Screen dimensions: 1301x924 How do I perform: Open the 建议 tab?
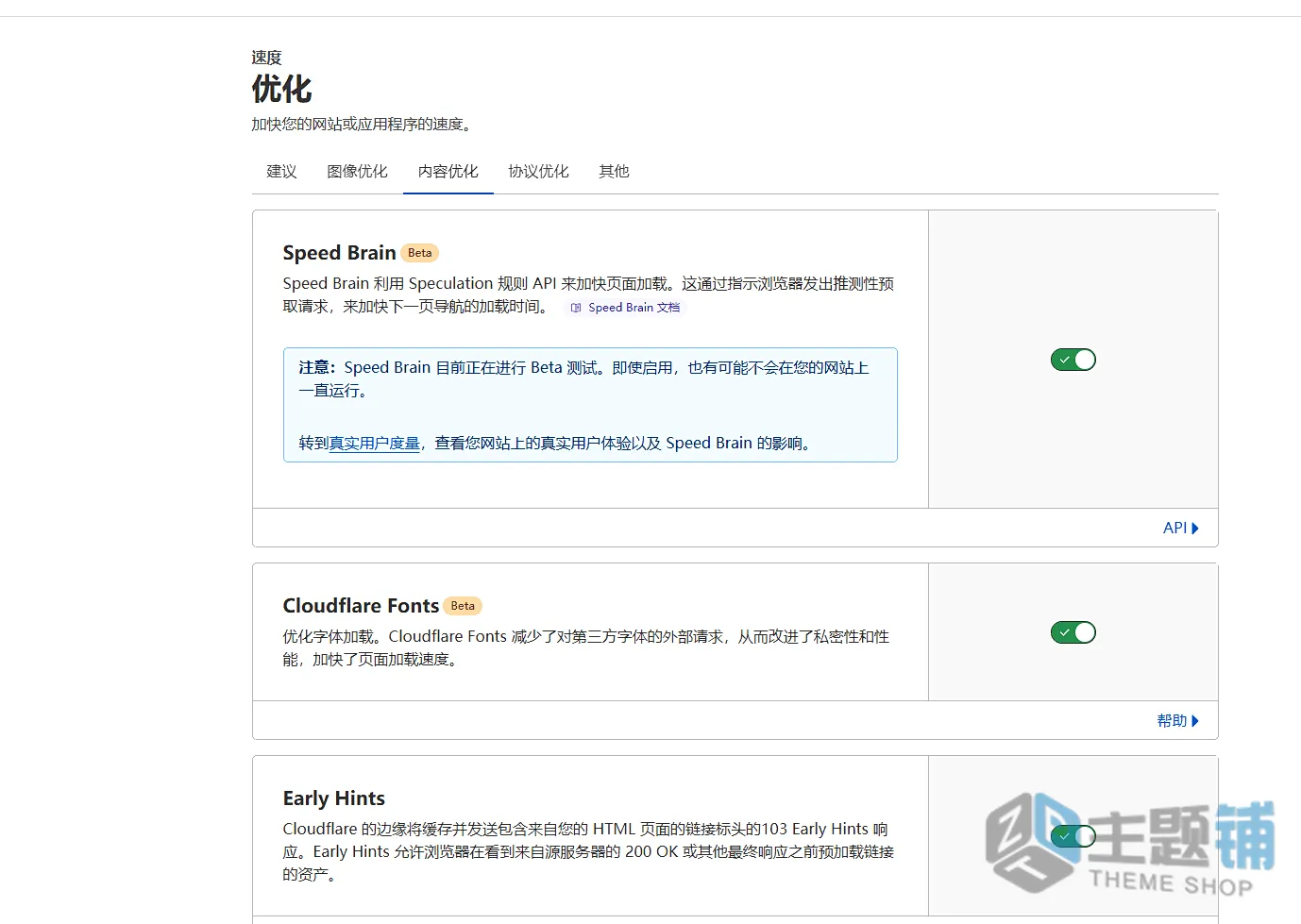[281, 172]
